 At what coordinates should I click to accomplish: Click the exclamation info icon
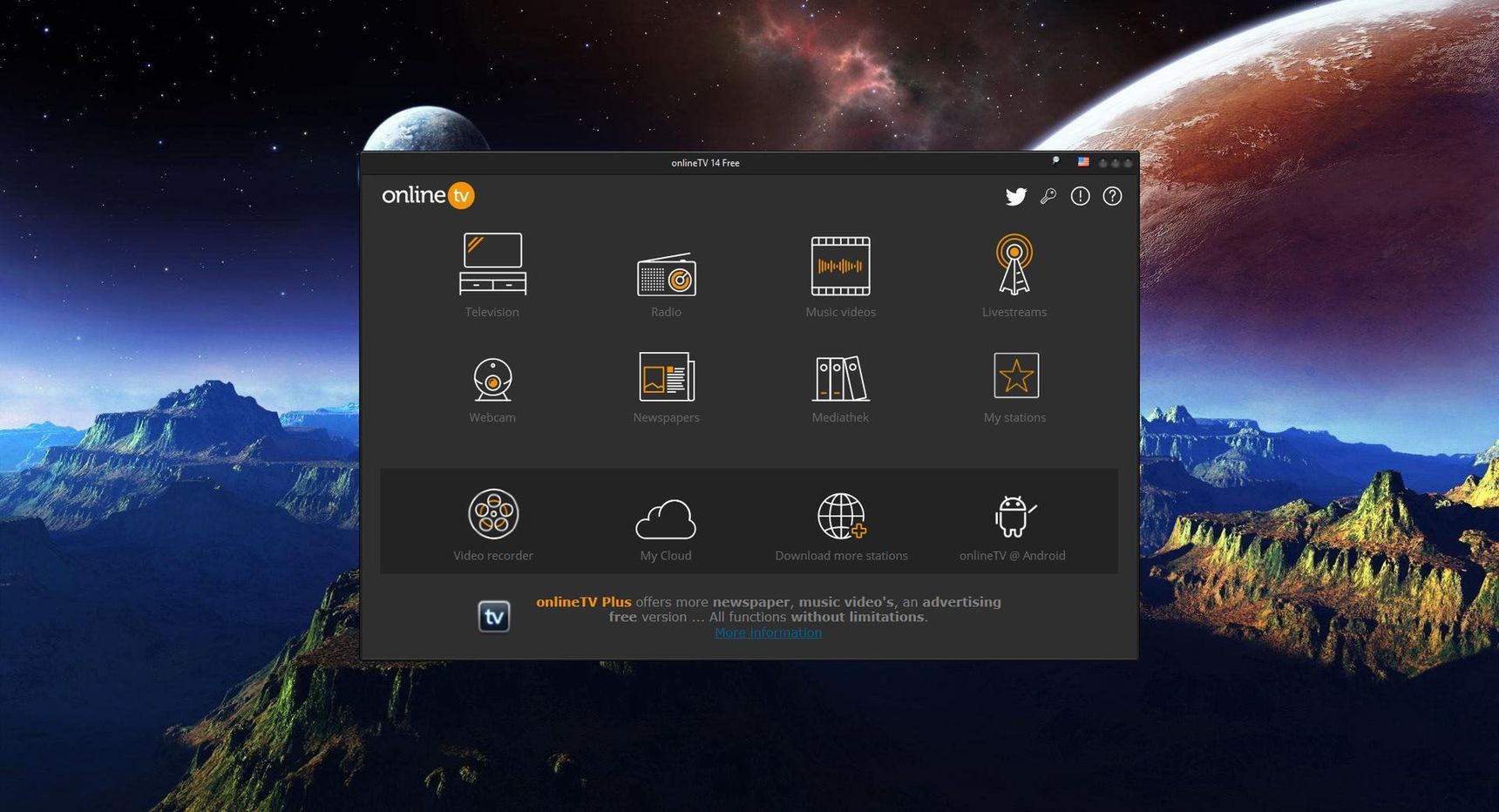tap(1081, 196)
